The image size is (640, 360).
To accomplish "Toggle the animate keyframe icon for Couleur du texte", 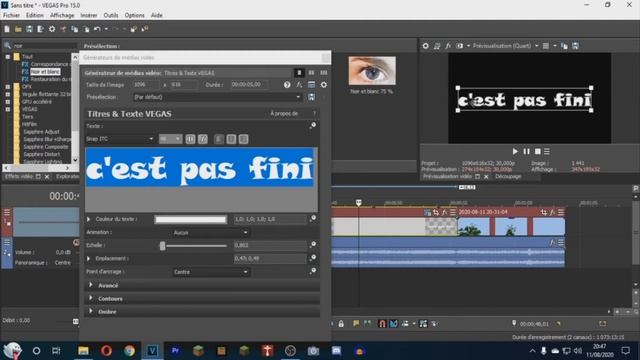I will click(x=313, y=218).
